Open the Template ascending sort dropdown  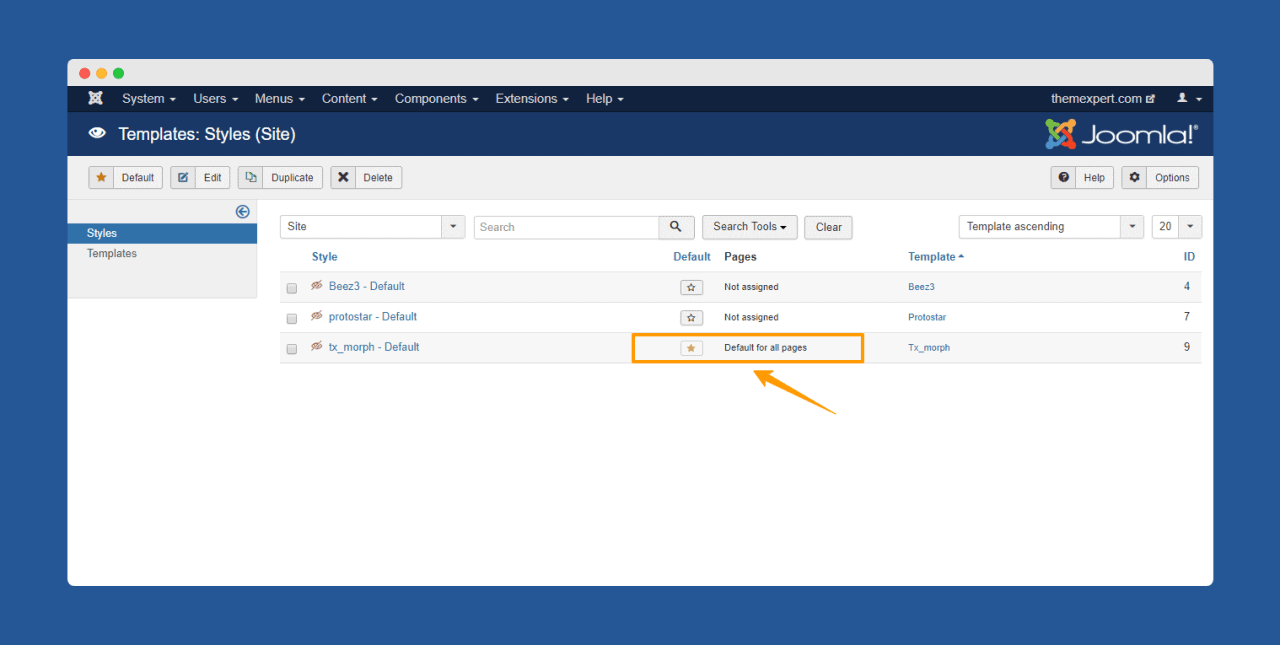click(1052, 227)
